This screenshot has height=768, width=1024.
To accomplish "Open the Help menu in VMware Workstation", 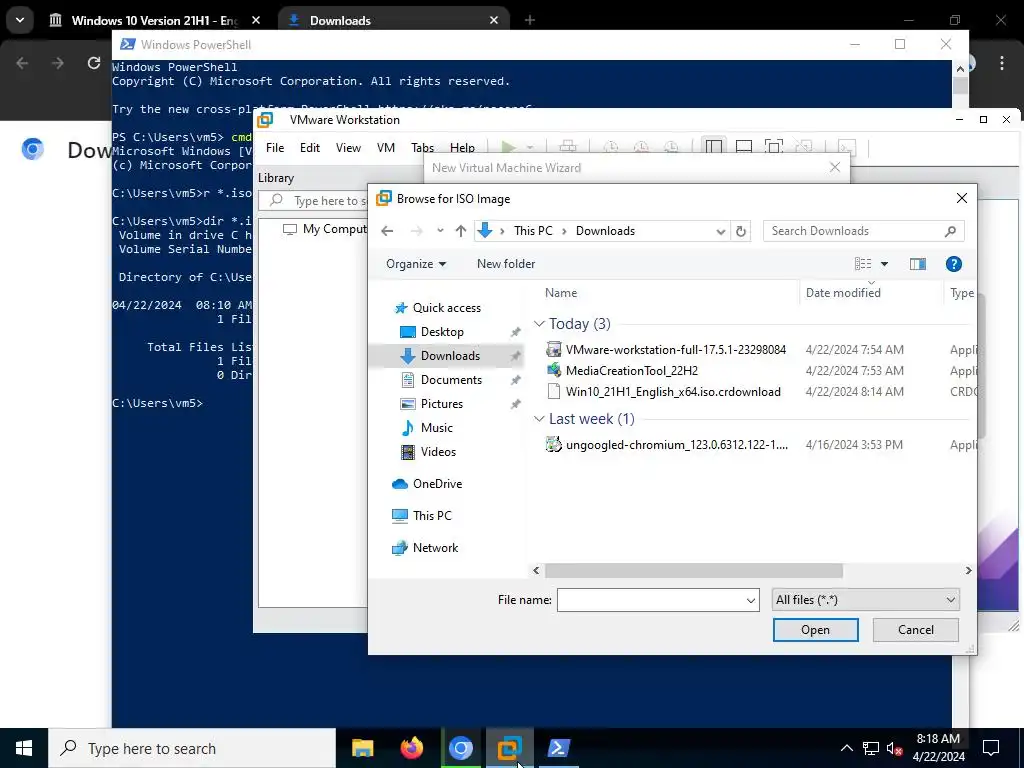I will (462, 148).
